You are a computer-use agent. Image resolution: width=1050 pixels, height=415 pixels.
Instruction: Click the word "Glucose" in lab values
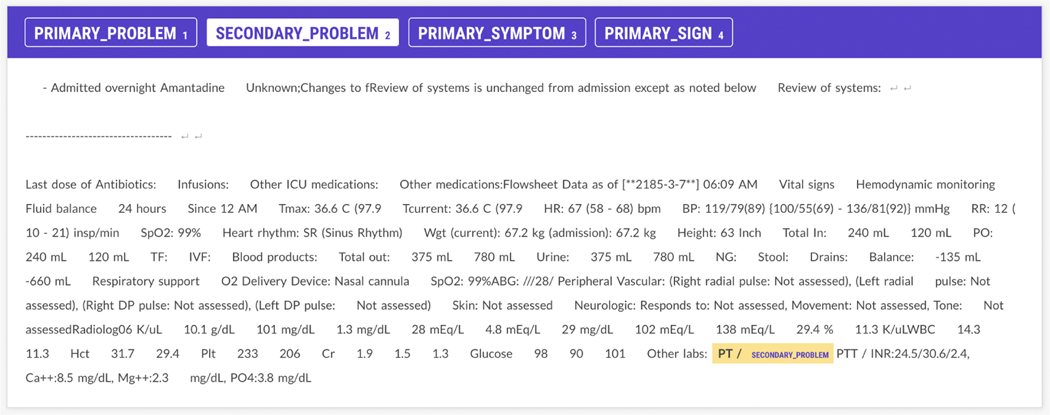(490, 354)
